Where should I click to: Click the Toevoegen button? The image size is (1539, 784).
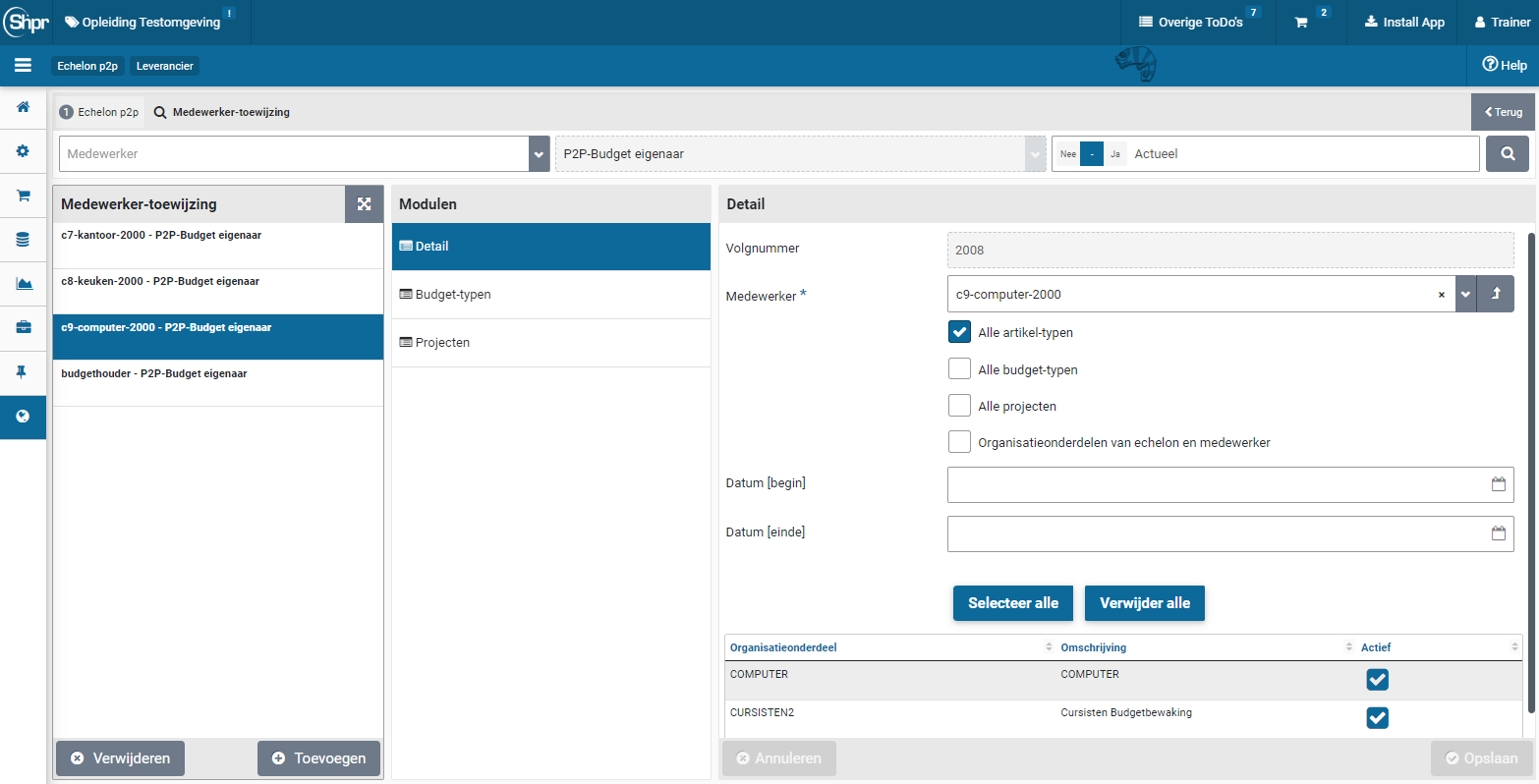(318, 758)
